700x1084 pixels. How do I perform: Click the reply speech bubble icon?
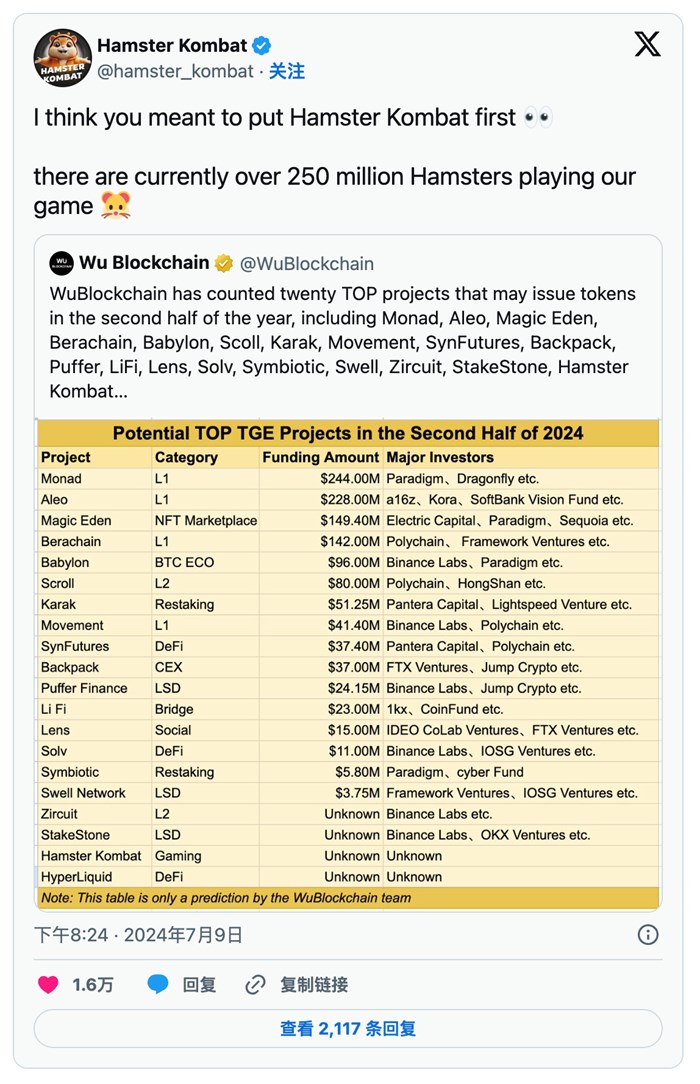(x=158, y=984)
